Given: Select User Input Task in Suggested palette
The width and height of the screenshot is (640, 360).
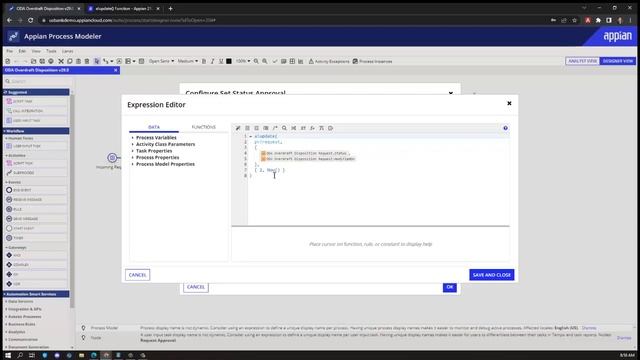Looking at the screenshot, I should pyautogui.click(x=36, y=121).
